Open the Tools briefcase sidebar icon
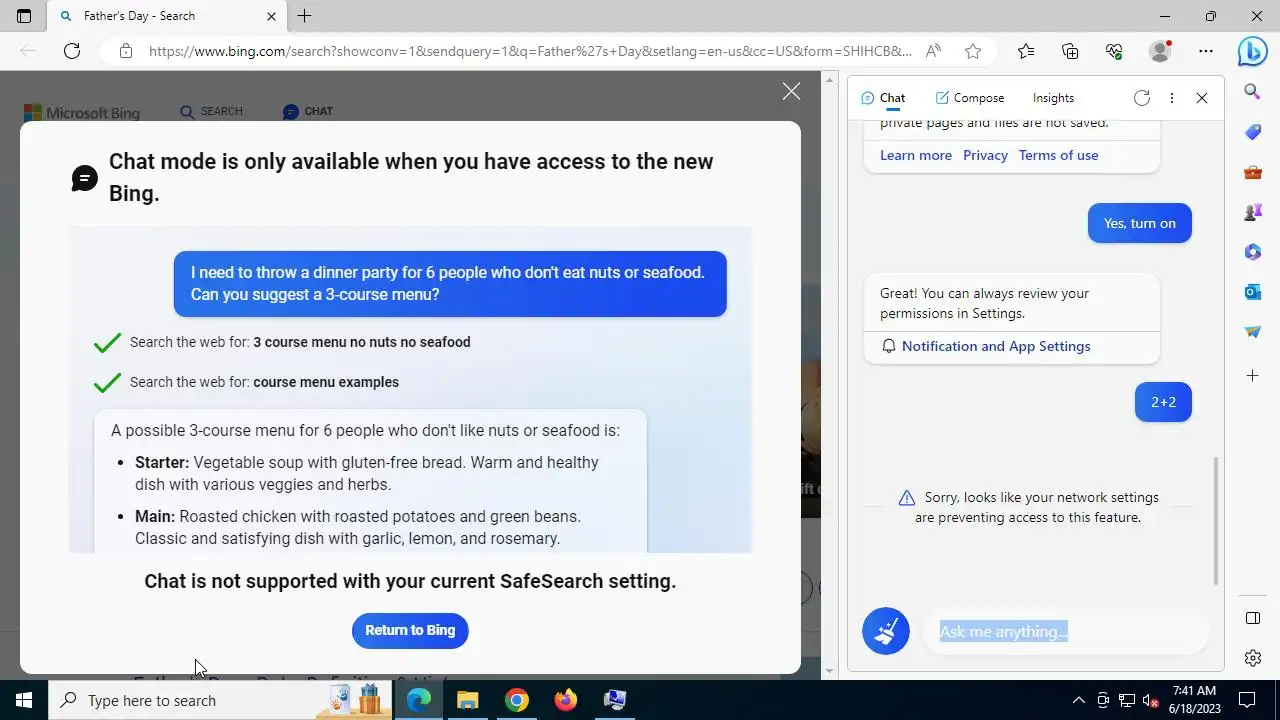1280x720 pixels. (x=1252, y=172)
